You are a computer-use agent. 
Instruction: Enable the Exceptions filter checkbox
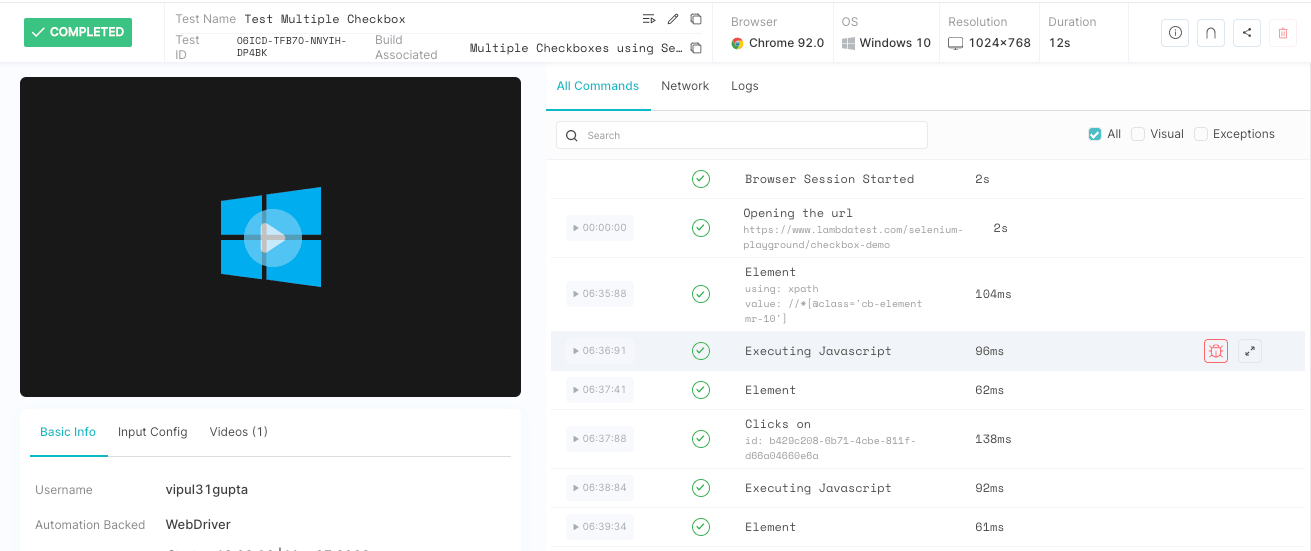[1201, 134]
